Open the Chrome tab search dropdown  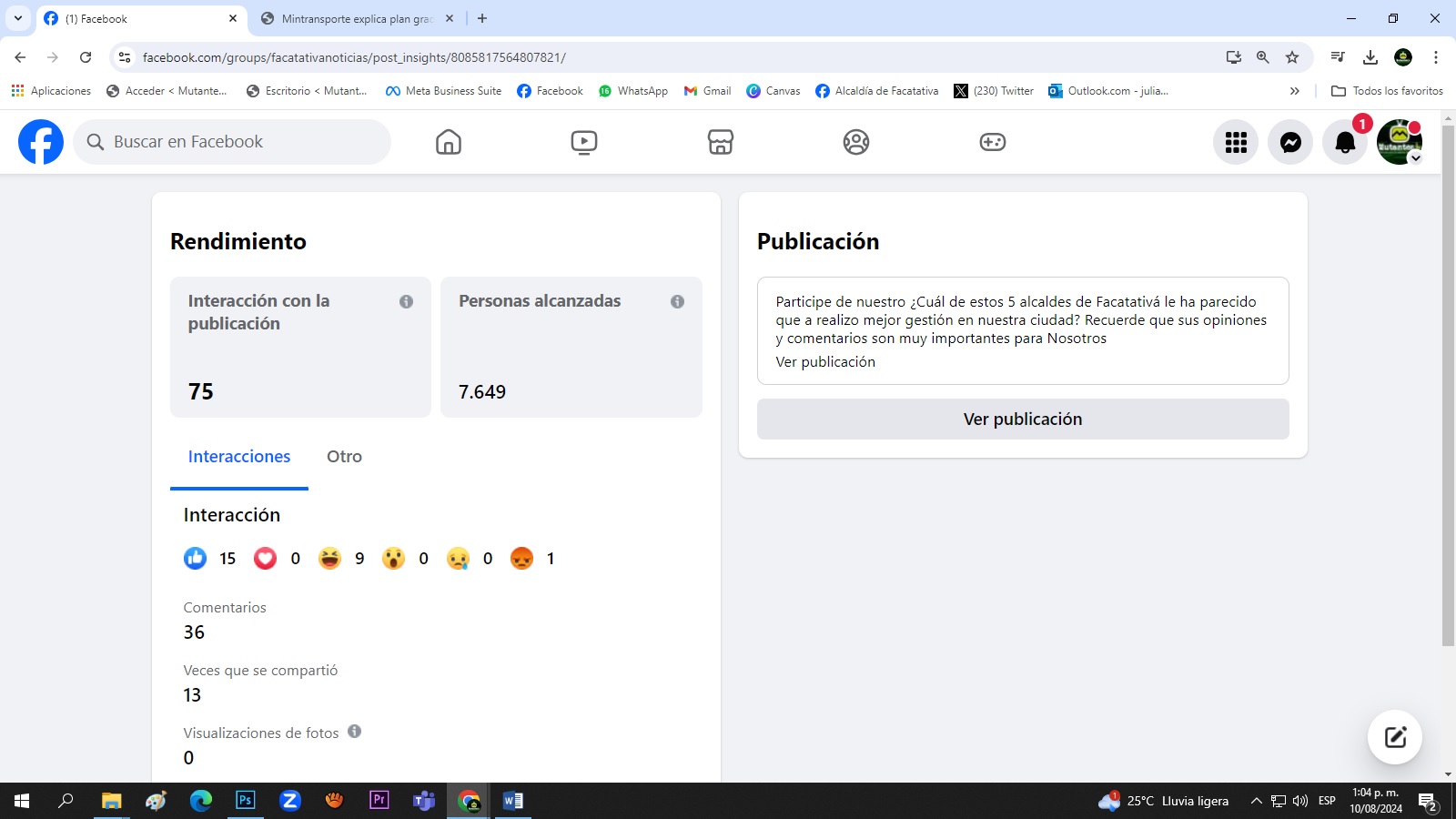[x=18, y=18]
